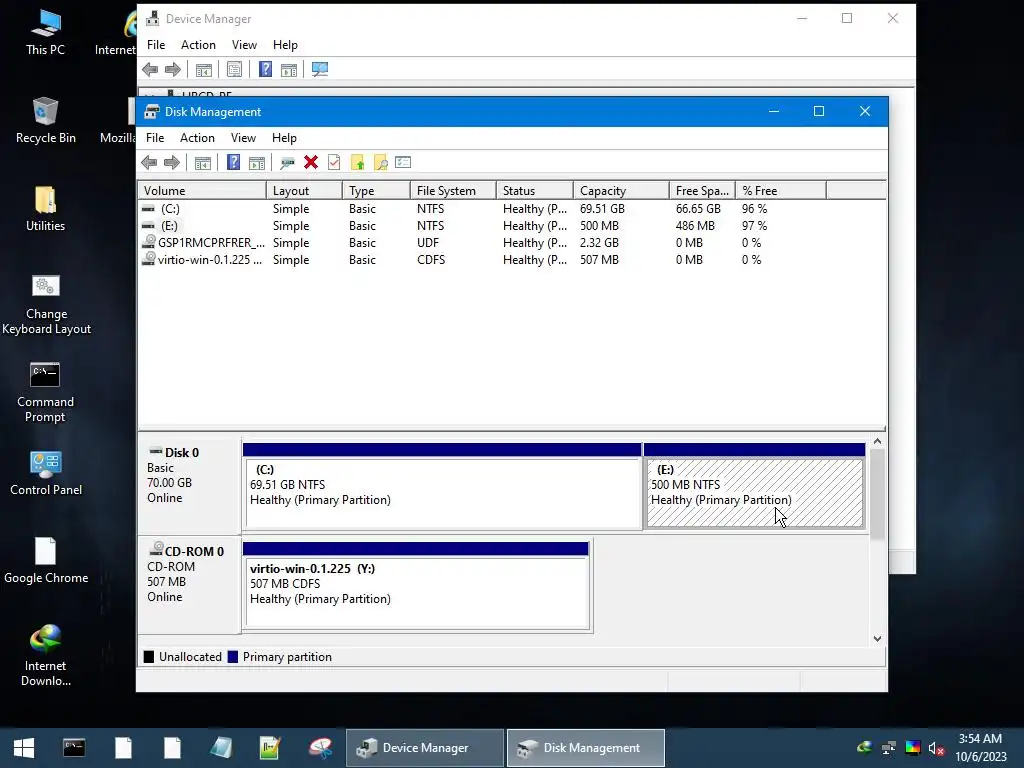Select GSP1RMCPRFRER volume row
This screenshot has height=768, width=1024.
click(482, 243)
